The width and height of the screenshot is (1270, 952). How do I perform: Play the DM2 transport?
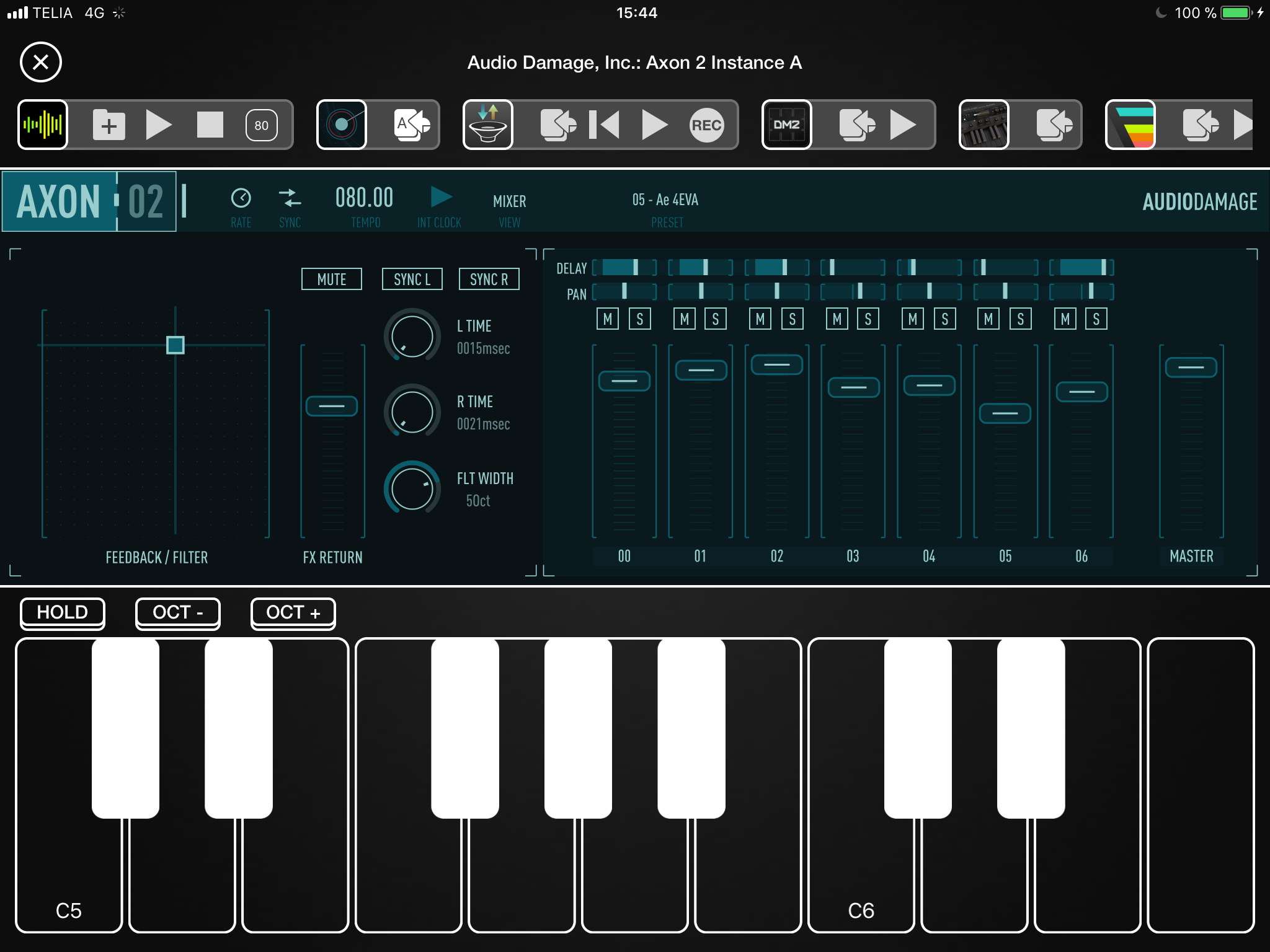pyautogui.click(x=903, y=125)
